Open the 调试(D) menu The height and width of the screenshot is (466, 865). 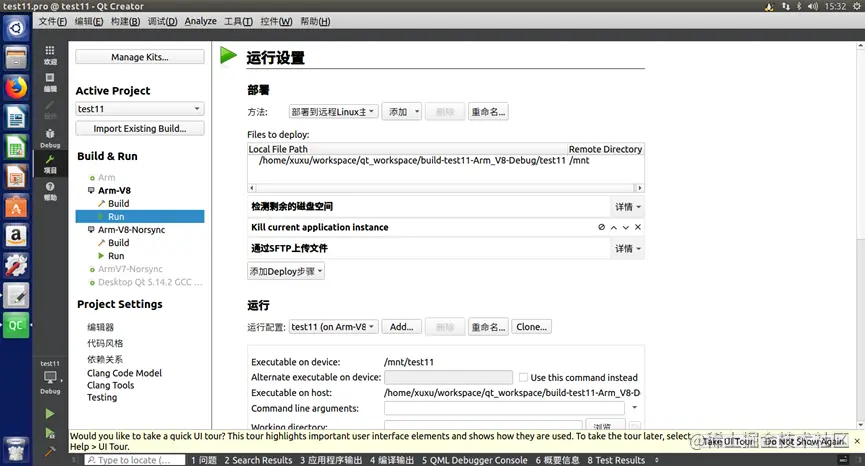pos(162,22)
